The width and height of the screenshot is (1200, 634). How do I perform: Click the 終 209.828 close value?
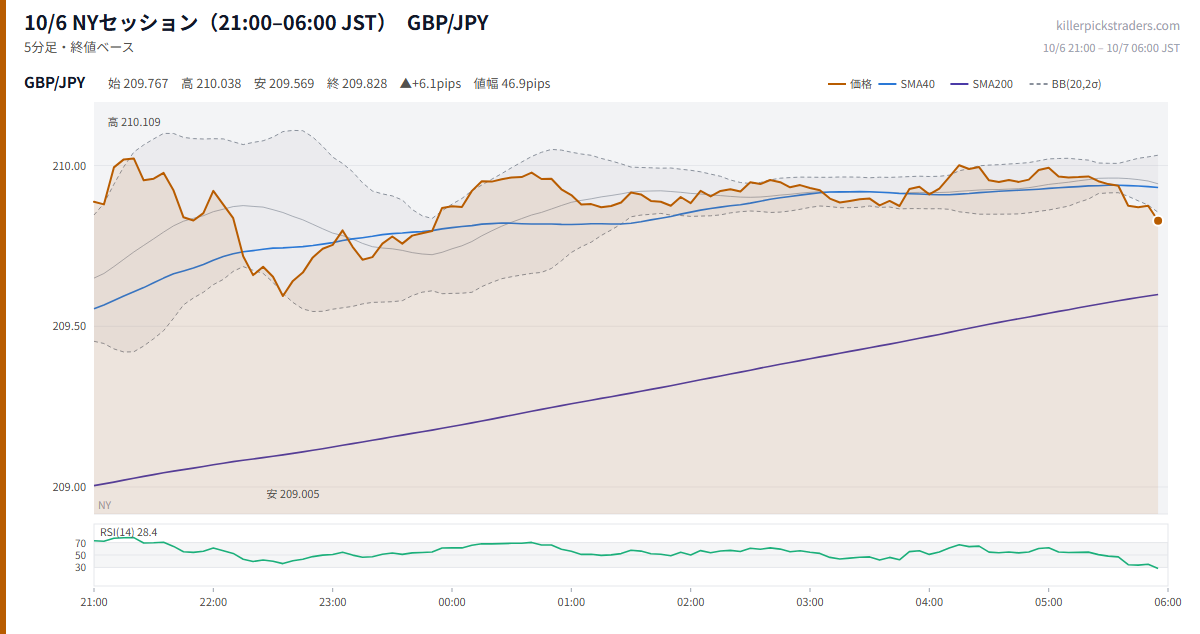[x=357, y=83]
